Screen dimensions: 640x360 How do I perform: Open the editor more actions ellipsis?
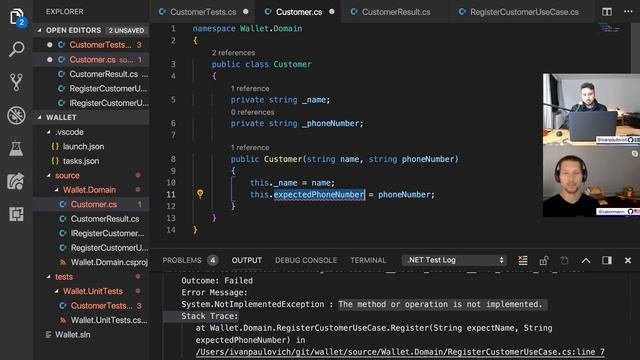628,11
